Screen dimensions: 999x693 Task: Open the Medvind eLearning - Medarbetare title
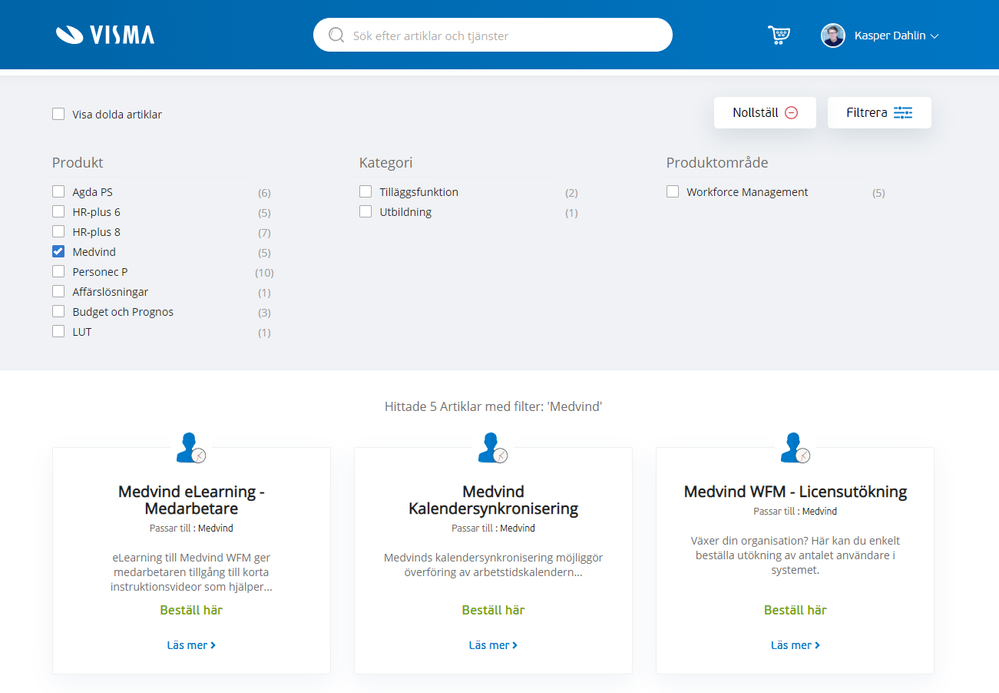(x=191, y=500)
